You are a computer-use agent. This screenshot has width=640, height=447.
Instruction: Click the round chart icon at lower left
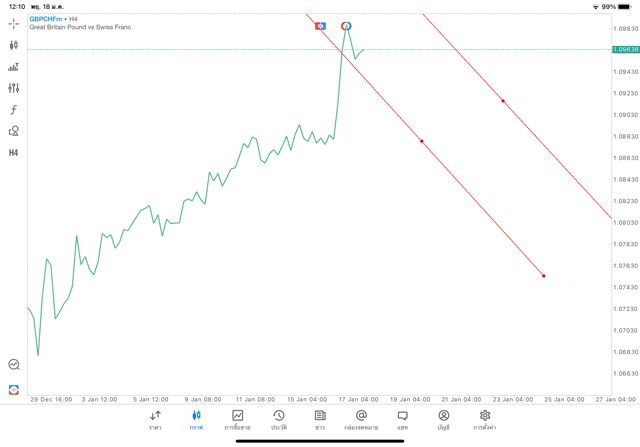point(13,365)
